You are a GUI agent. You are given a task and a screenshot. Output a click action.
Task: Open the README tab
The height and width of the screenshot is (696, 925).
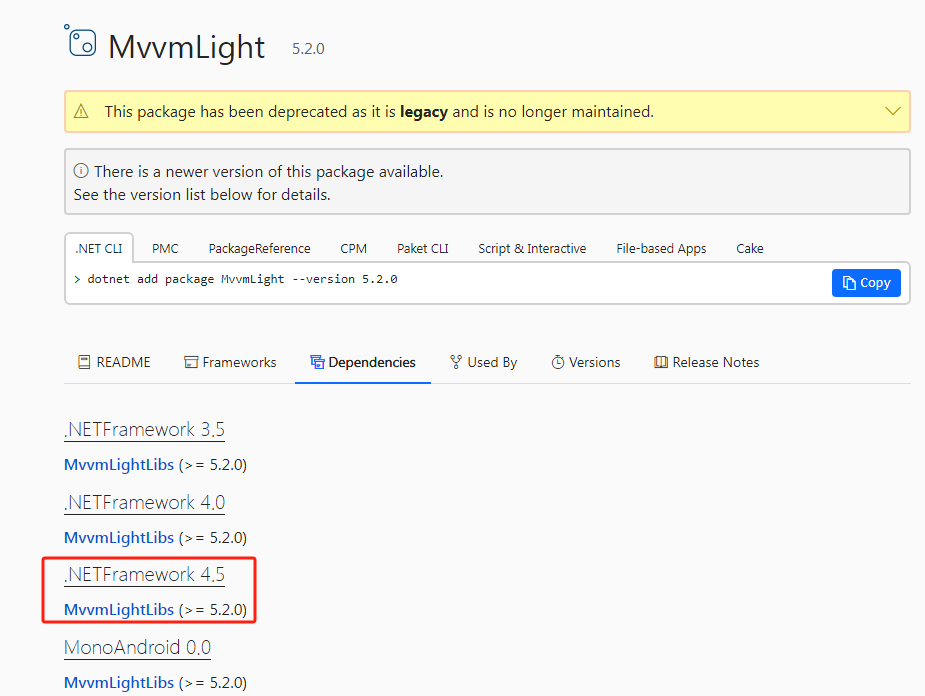click(x=114, y=362)
